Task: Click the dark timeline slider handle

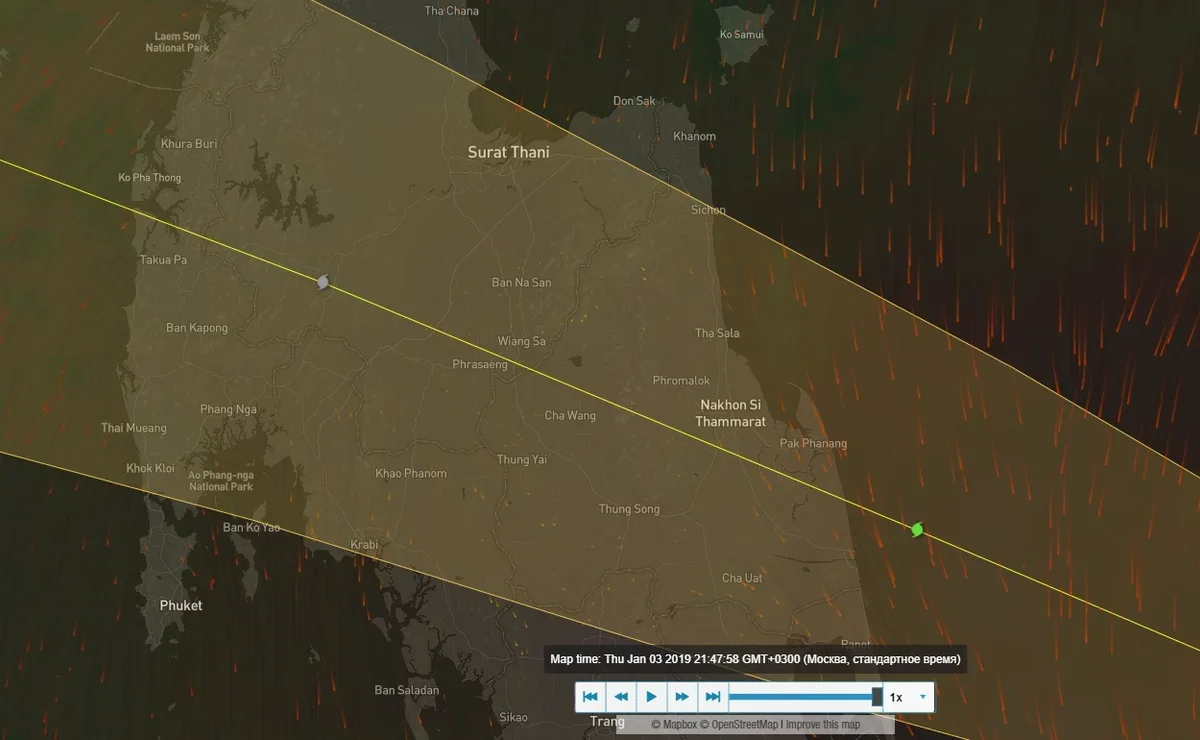Action: (x=877, y=697)
